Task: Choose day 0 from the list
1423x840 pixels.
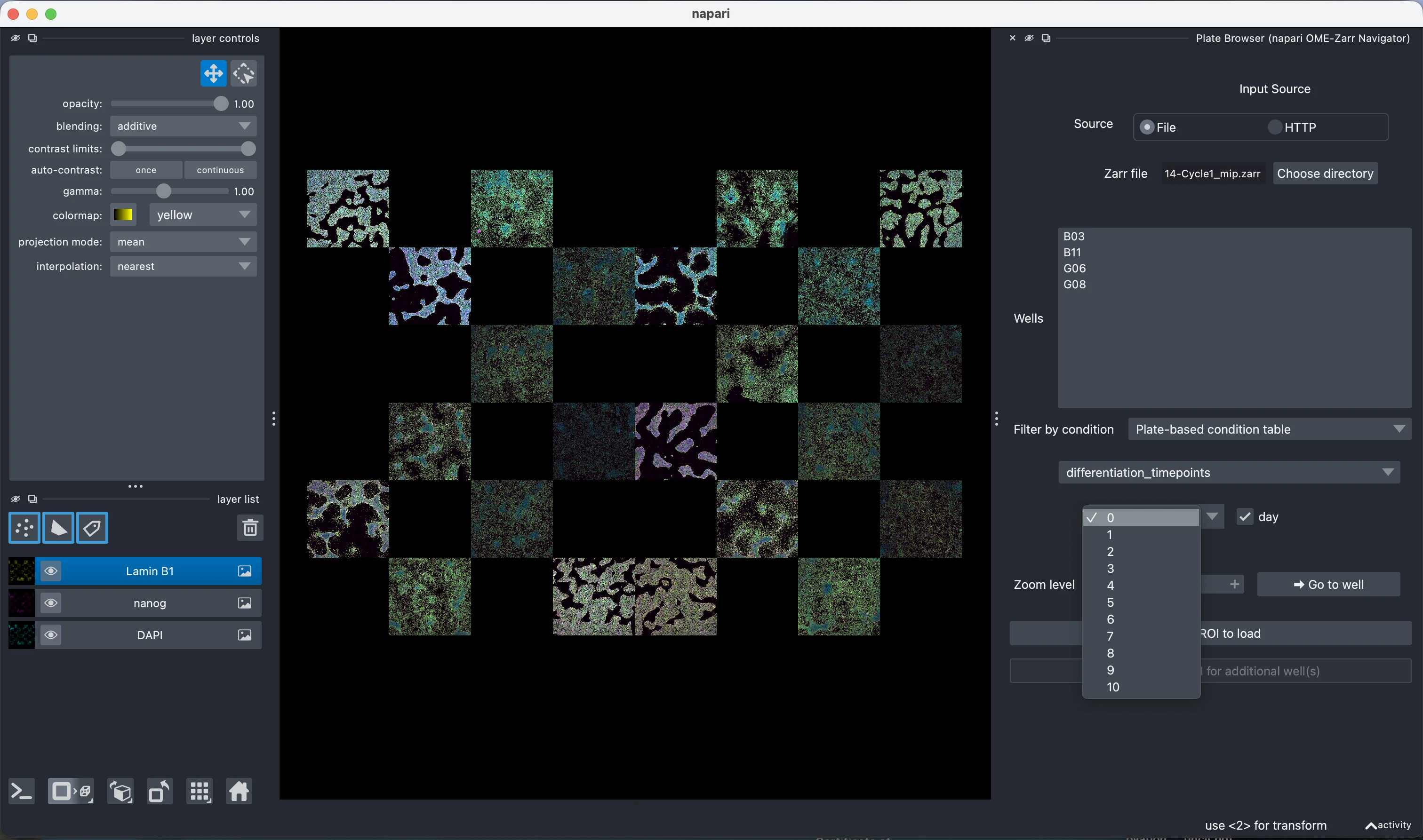Action: pos(1141,517)
